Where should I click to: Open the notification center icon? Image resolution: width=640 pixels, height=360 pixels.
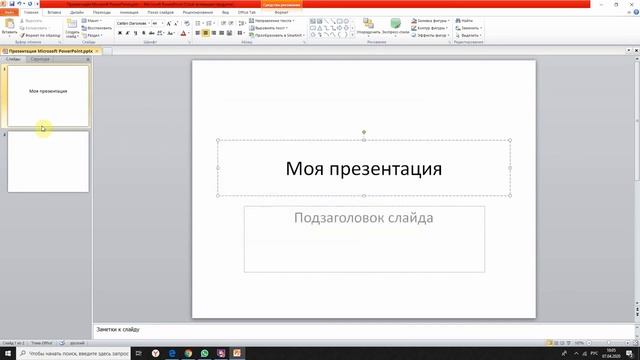coord(630,353)
